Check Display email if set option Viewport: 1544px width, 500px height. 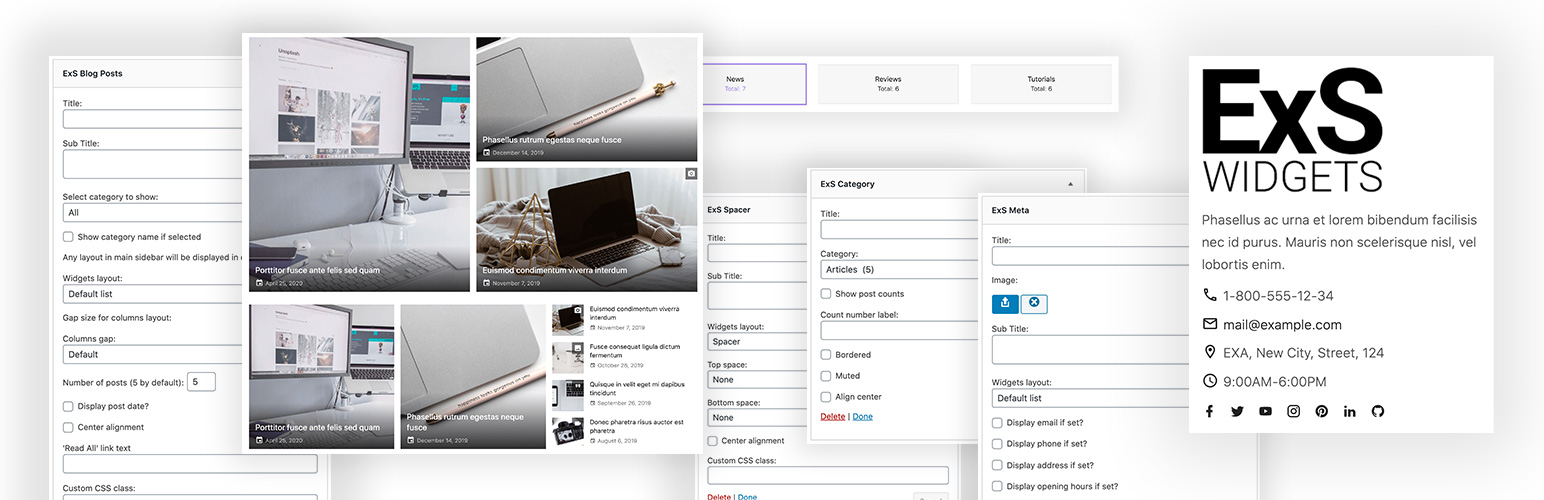[997, 423]
